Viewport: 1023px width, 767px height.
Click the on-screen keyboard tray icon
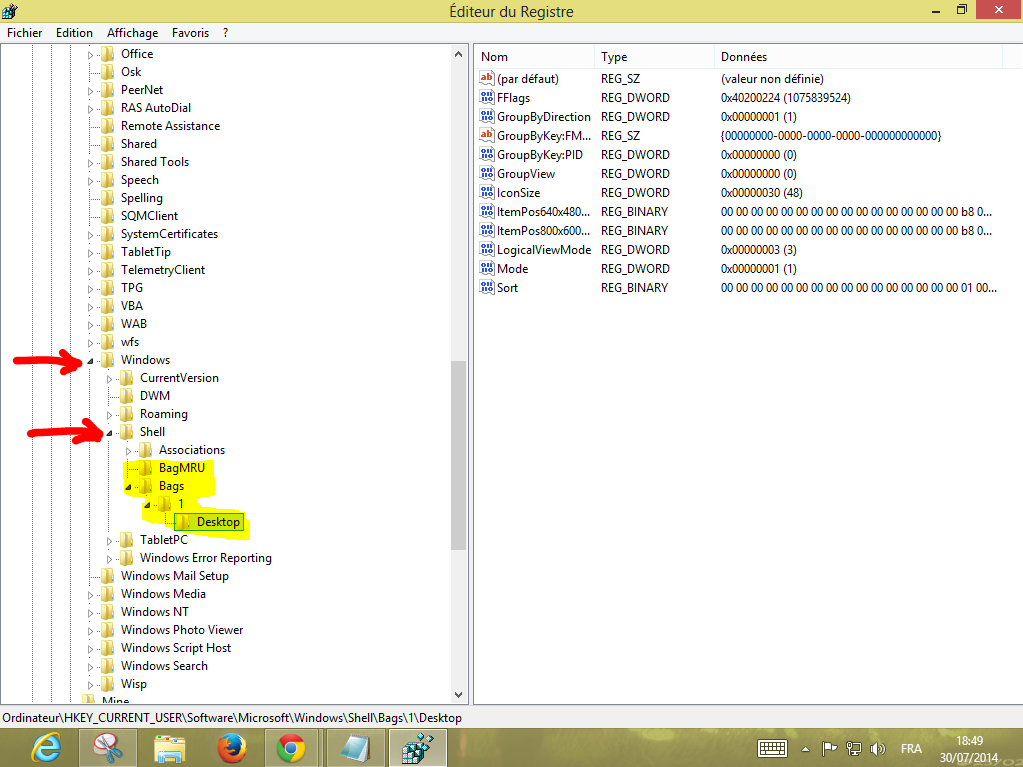click(772, 748)
